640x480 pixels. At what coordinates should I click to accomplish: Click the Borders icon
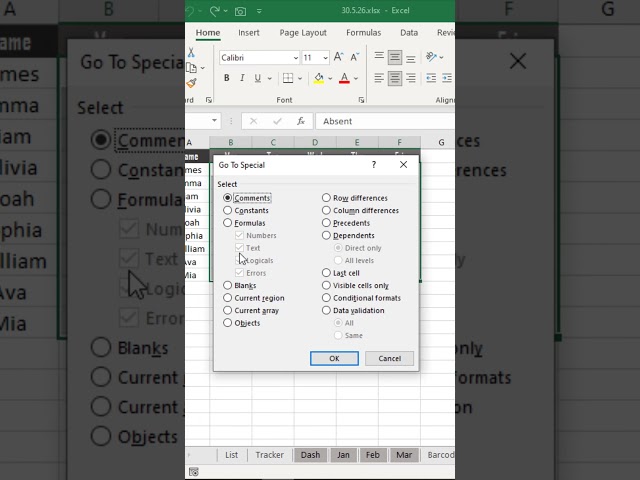288,78
